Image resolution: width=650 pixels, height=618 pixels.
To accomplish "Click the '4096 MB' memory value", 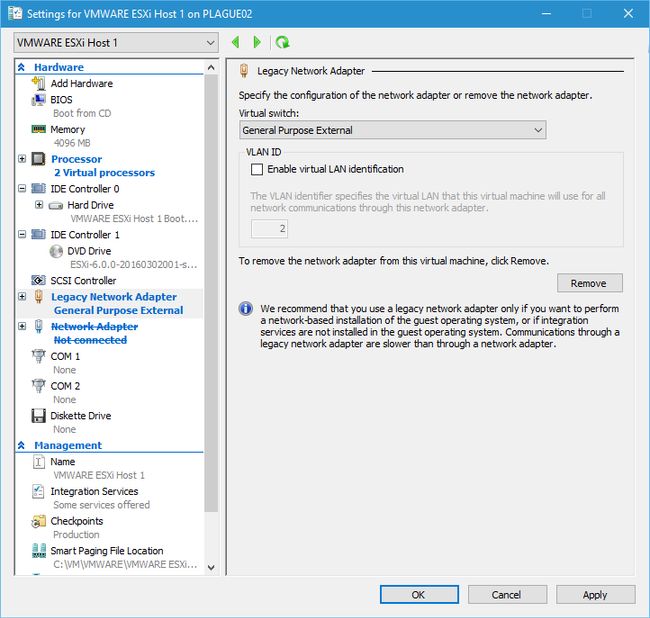I will [x=72, y=143].
